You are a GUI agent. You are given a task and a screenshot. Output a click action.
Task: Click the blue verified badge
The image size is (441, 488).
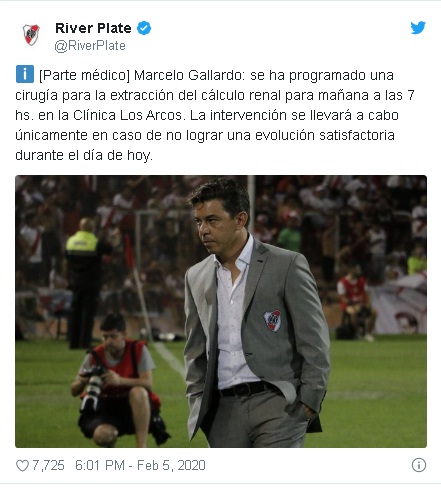pos(144,28)
